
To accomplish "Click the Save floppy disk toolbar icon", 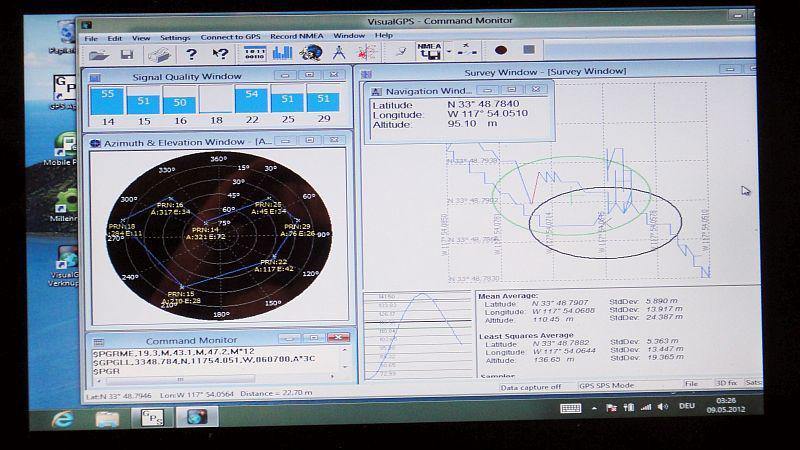I will coord(127,54).
